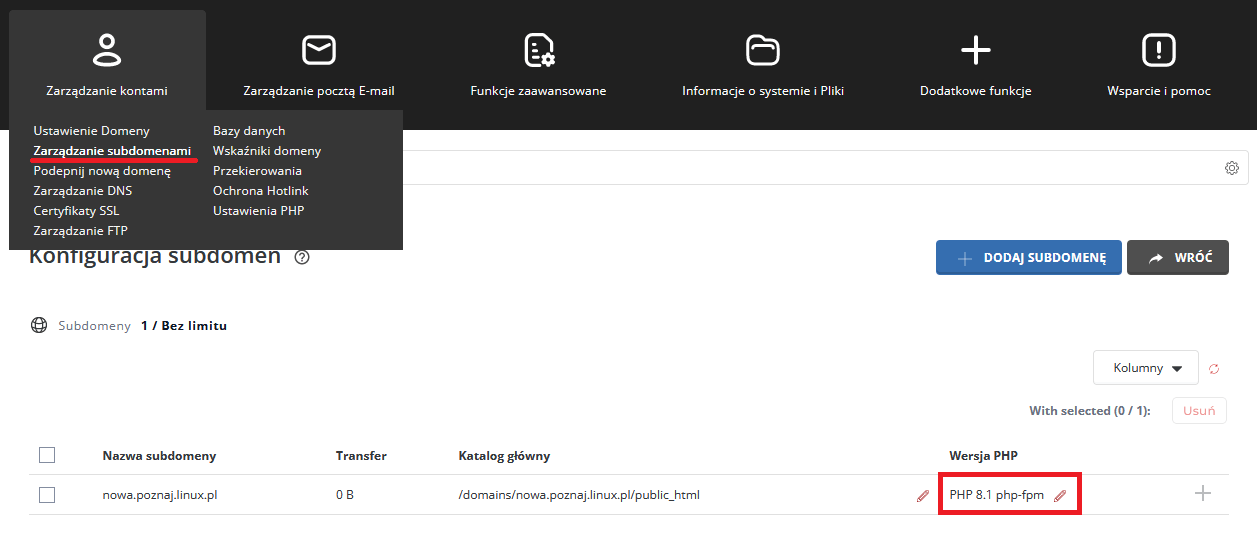The width and height of the screenshot is (1257, 535).
Task: Open Ochrona Hotlink
Action: tap(261, 190)
